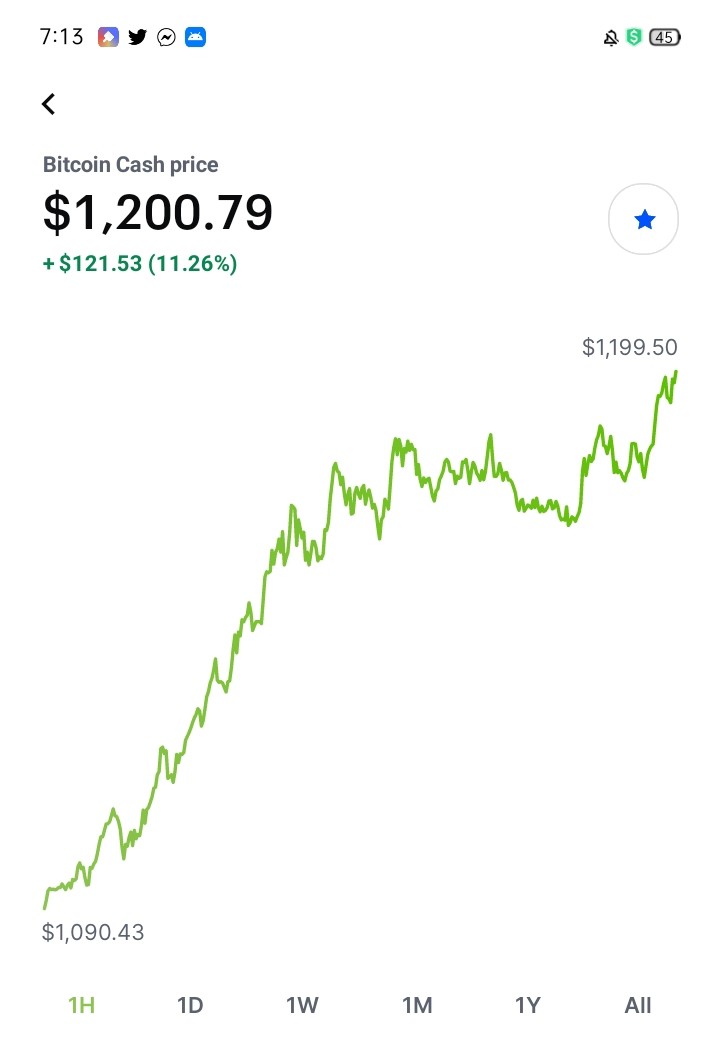Tap the green shield status icon
Image resolution: width=719 pixels, height=1046 pixels.
[x=634, y=37]
